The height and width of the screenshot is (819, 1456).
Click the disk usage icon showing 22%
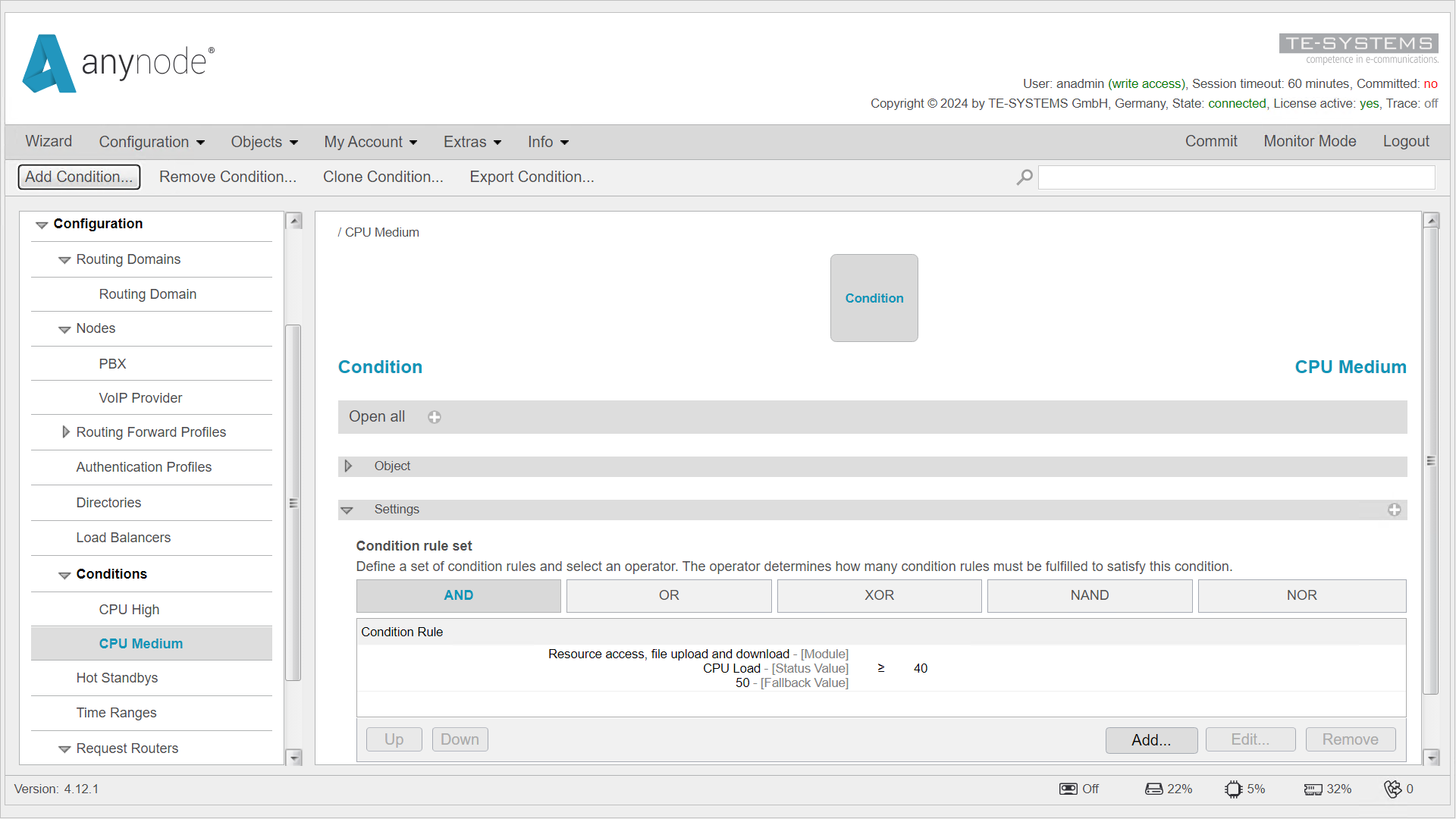point(1153,789)
